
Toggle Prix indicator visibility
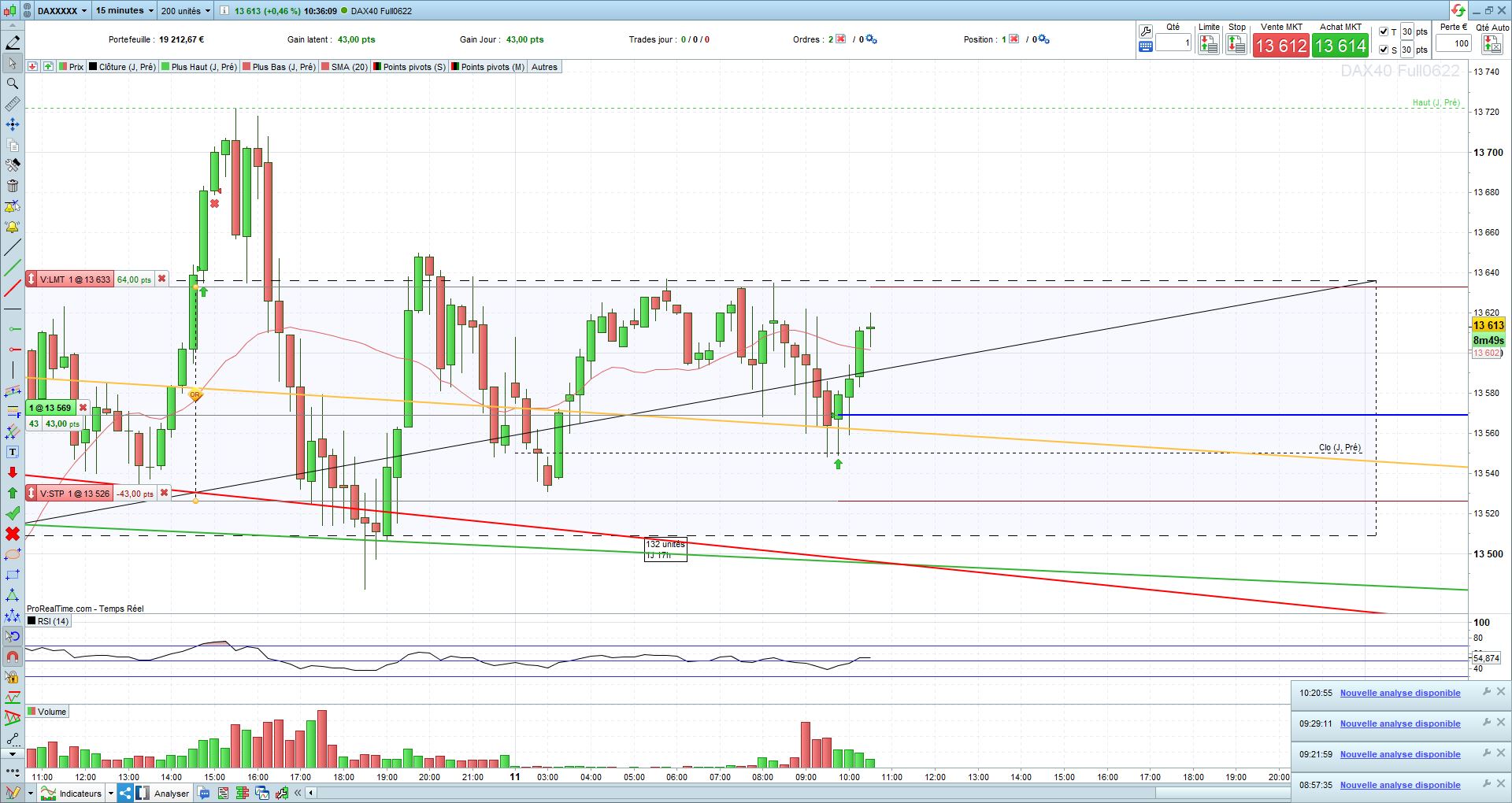click(71, 67)
